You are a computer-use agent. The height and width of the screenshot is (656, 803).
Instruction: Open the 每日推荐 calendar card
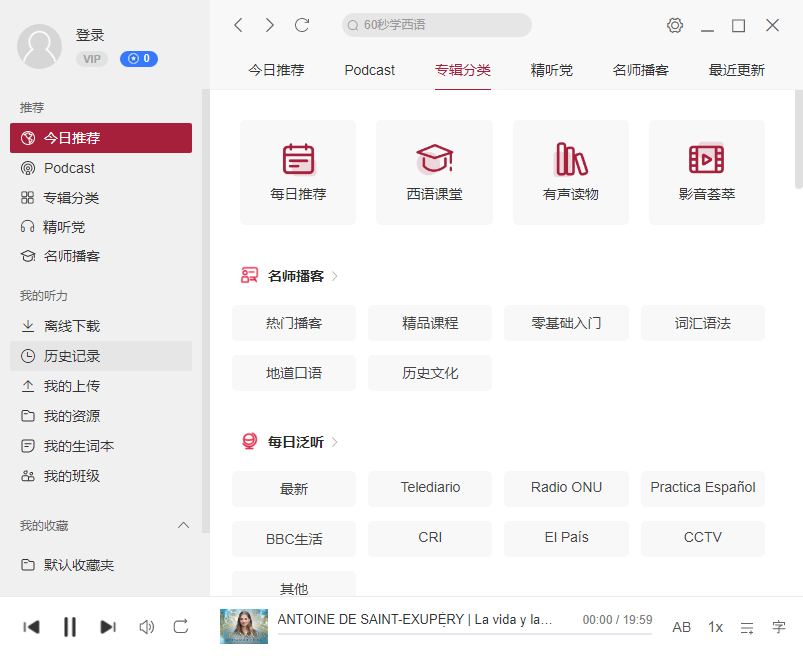coord(298,172)
